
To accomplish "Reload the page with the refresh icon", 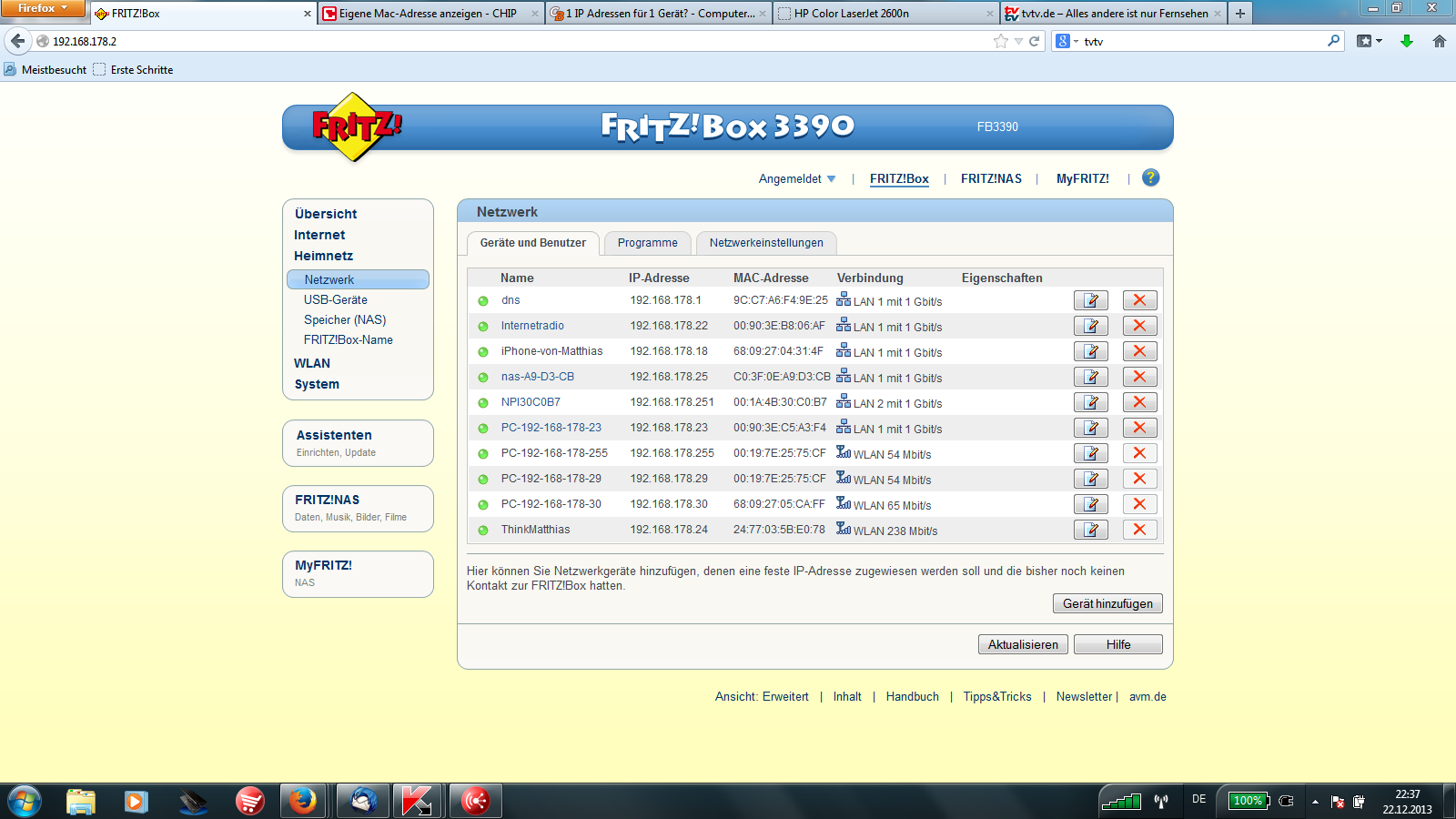I will click(1034, 41).
